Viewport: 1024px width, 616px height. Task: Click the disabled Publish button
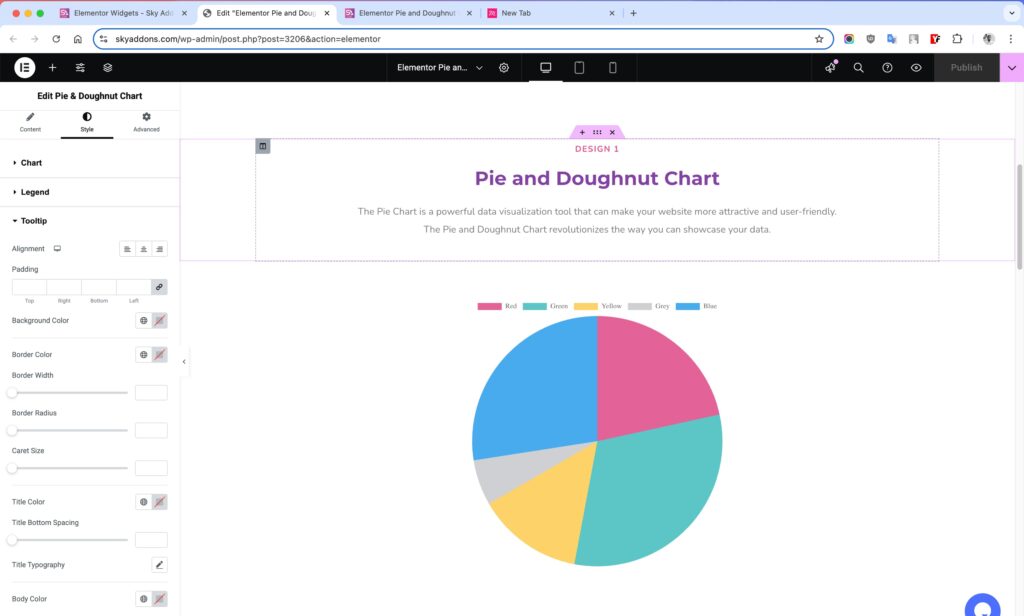point(967,67)
